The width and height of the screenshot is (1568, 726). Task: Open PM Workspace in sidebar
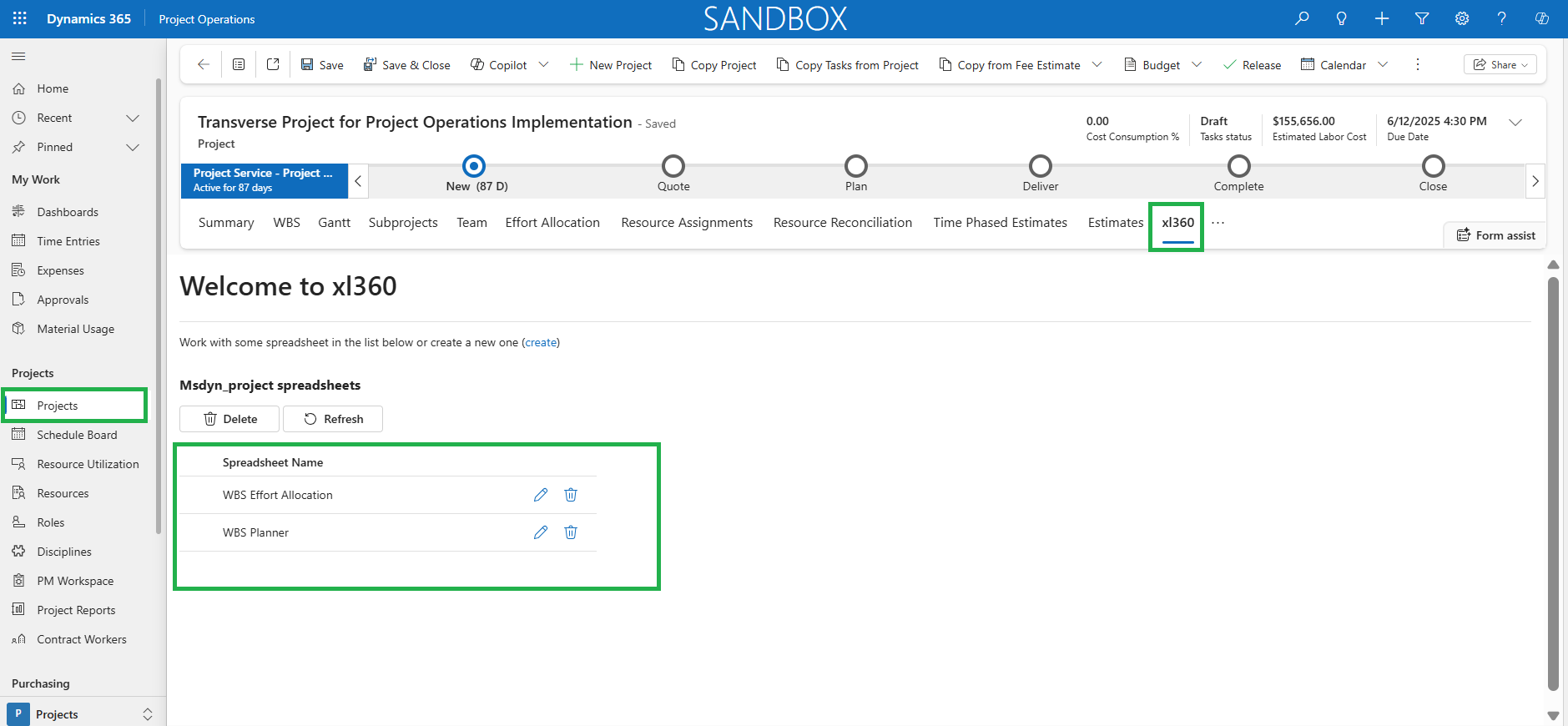[77, 581]
